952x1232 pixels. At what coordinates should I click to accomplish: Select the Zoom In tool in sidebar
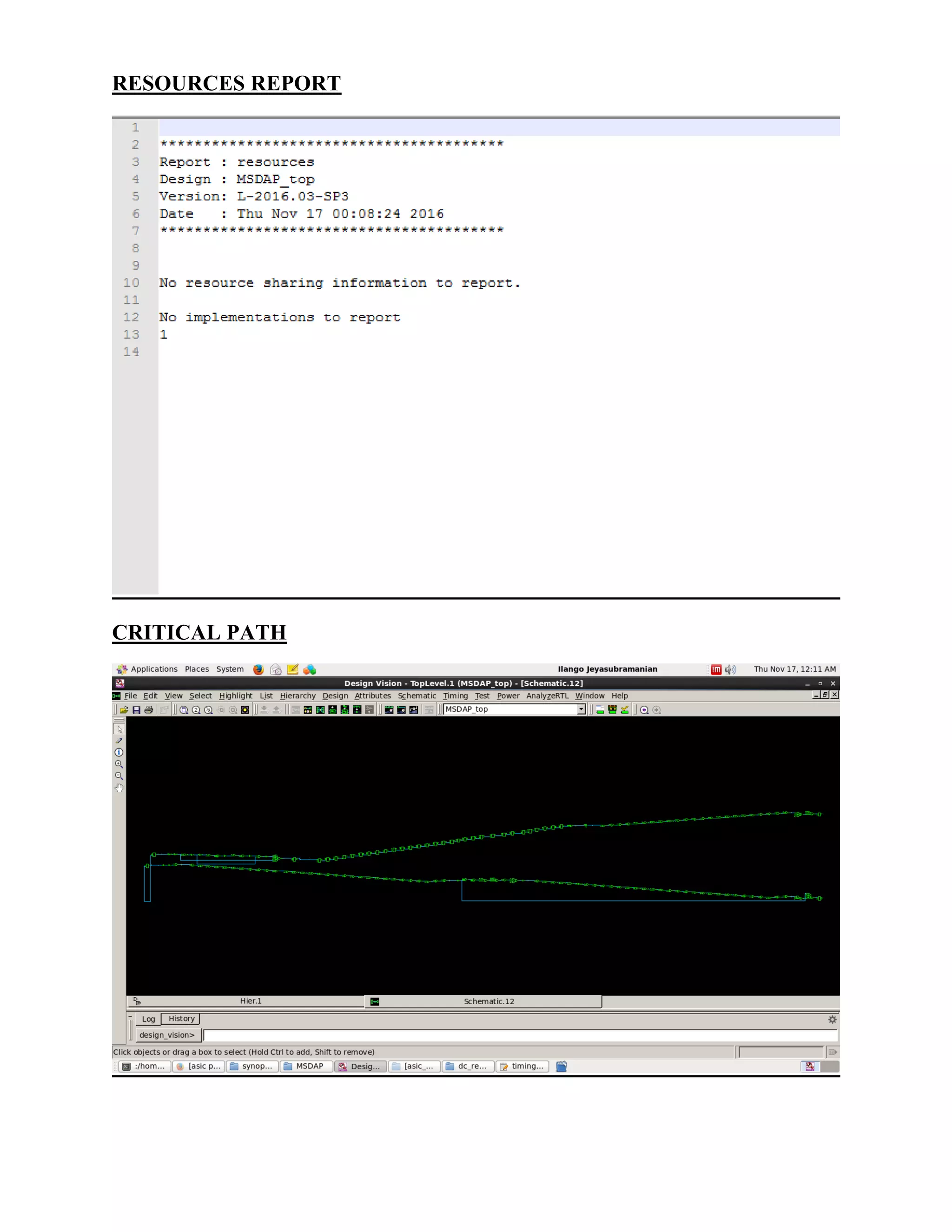119,764
